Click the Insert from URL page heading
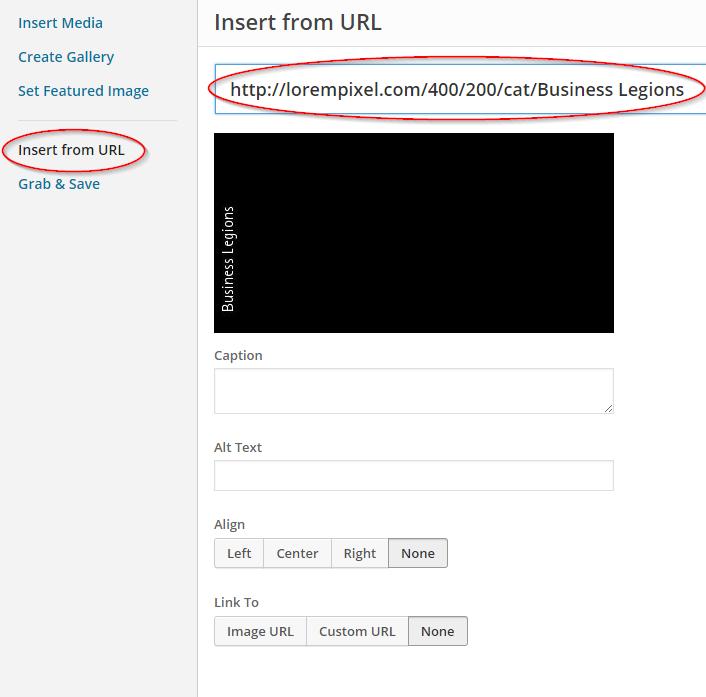Image resolution: width=706 pixels, height=697 pixels. [297, 23]
